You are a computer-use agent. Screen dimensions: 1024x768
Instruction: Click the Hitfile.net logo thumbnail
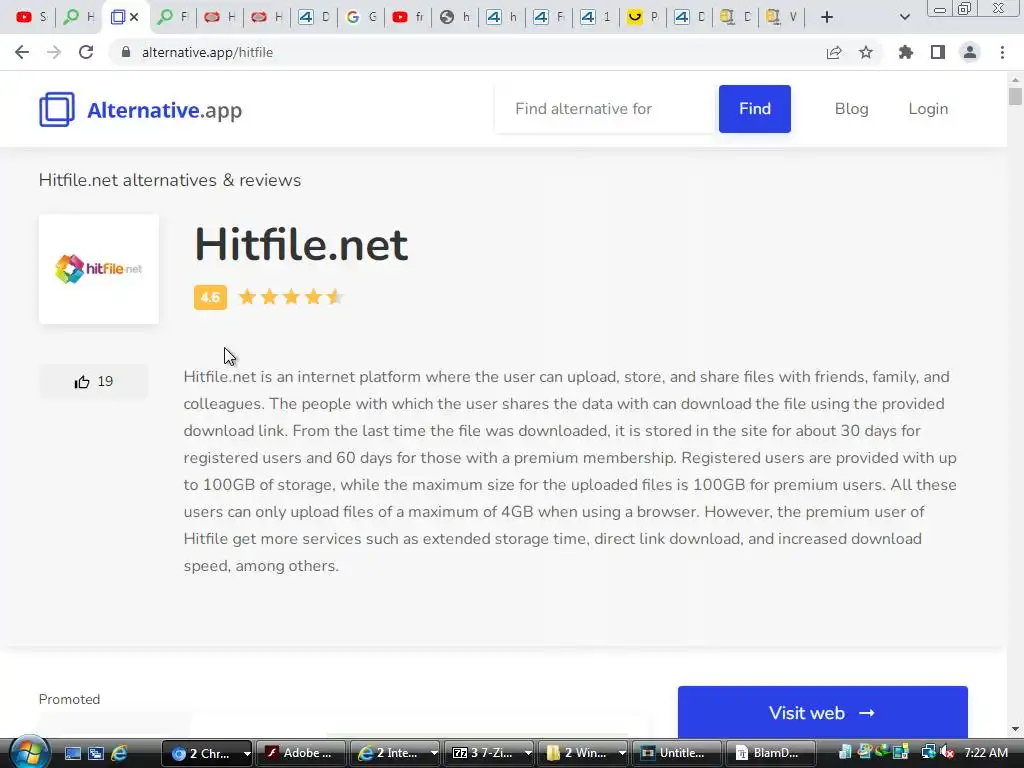pyautogui.click(x=99, y=269)
